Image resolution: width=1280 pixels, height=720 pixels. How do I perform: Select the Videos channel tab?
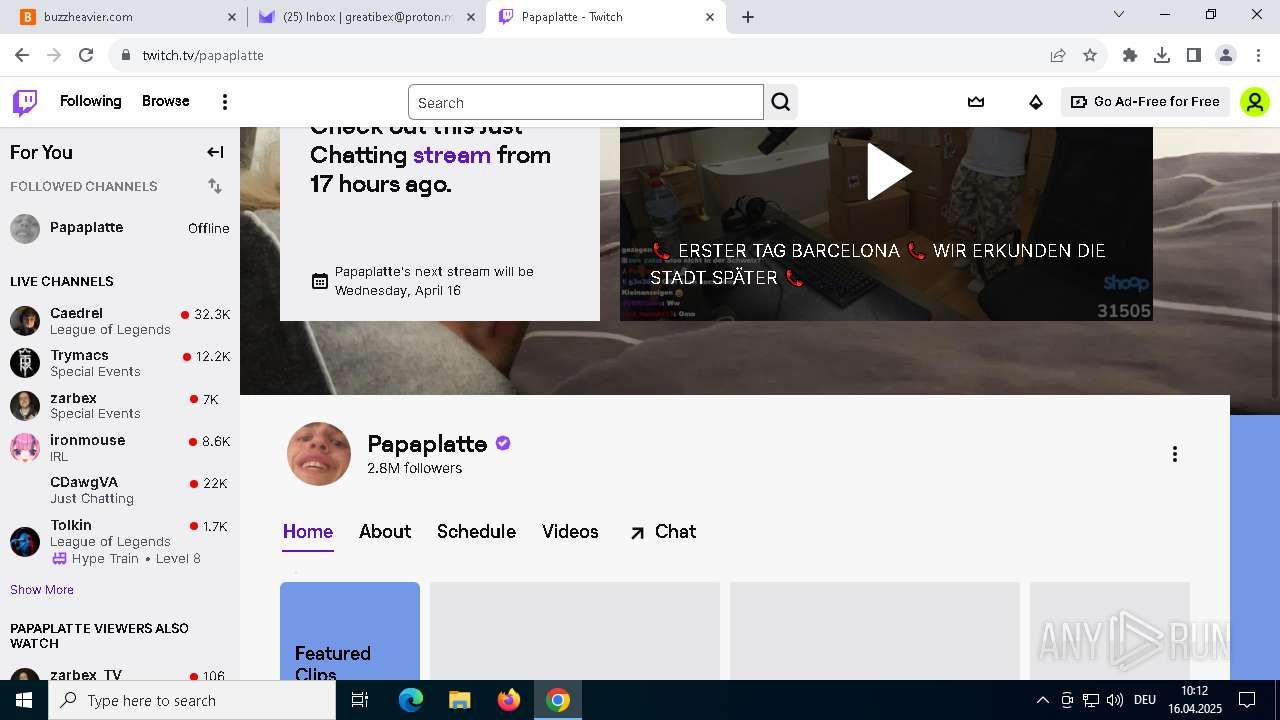570,532
